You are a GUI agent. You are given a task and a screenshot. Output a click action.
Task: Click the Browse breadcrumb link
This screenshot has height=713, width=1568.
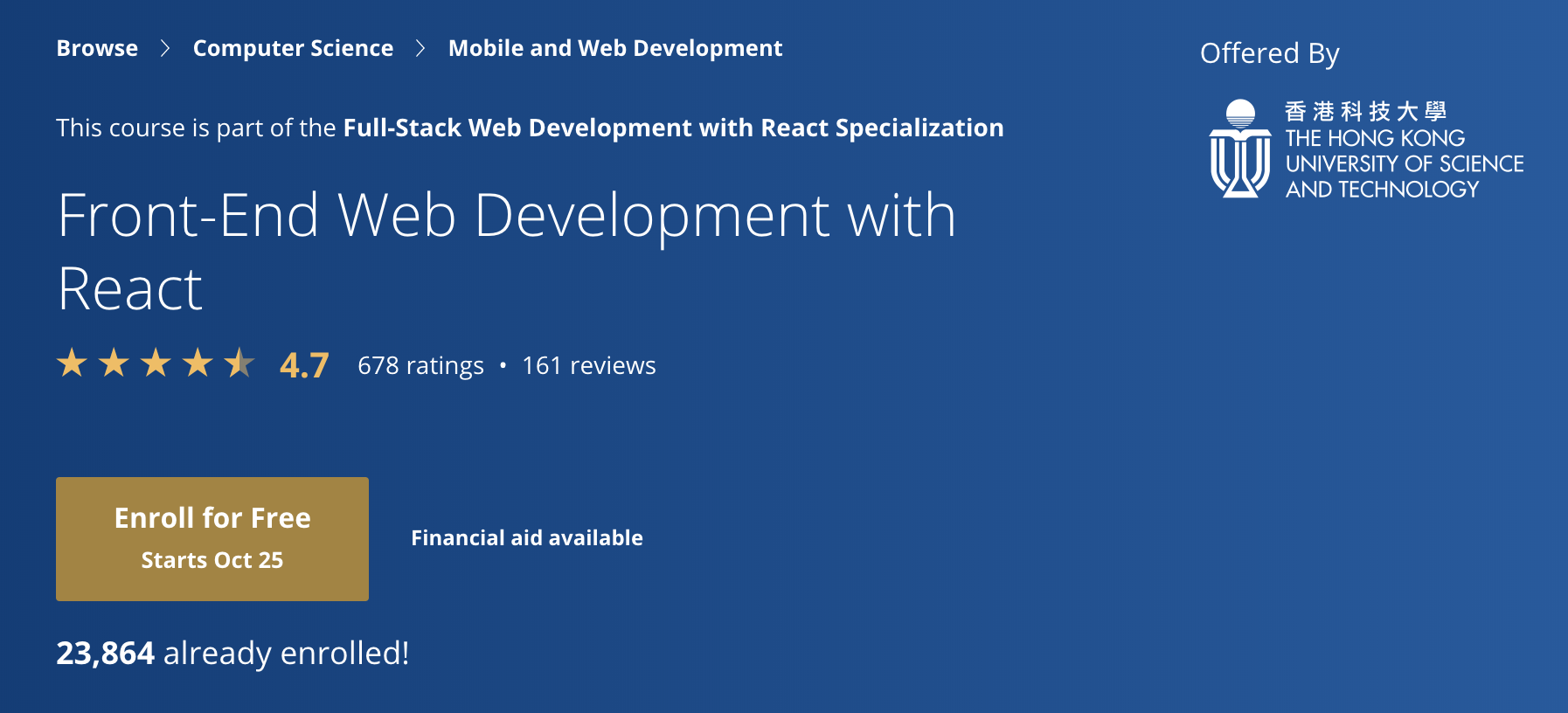(97, 48)
